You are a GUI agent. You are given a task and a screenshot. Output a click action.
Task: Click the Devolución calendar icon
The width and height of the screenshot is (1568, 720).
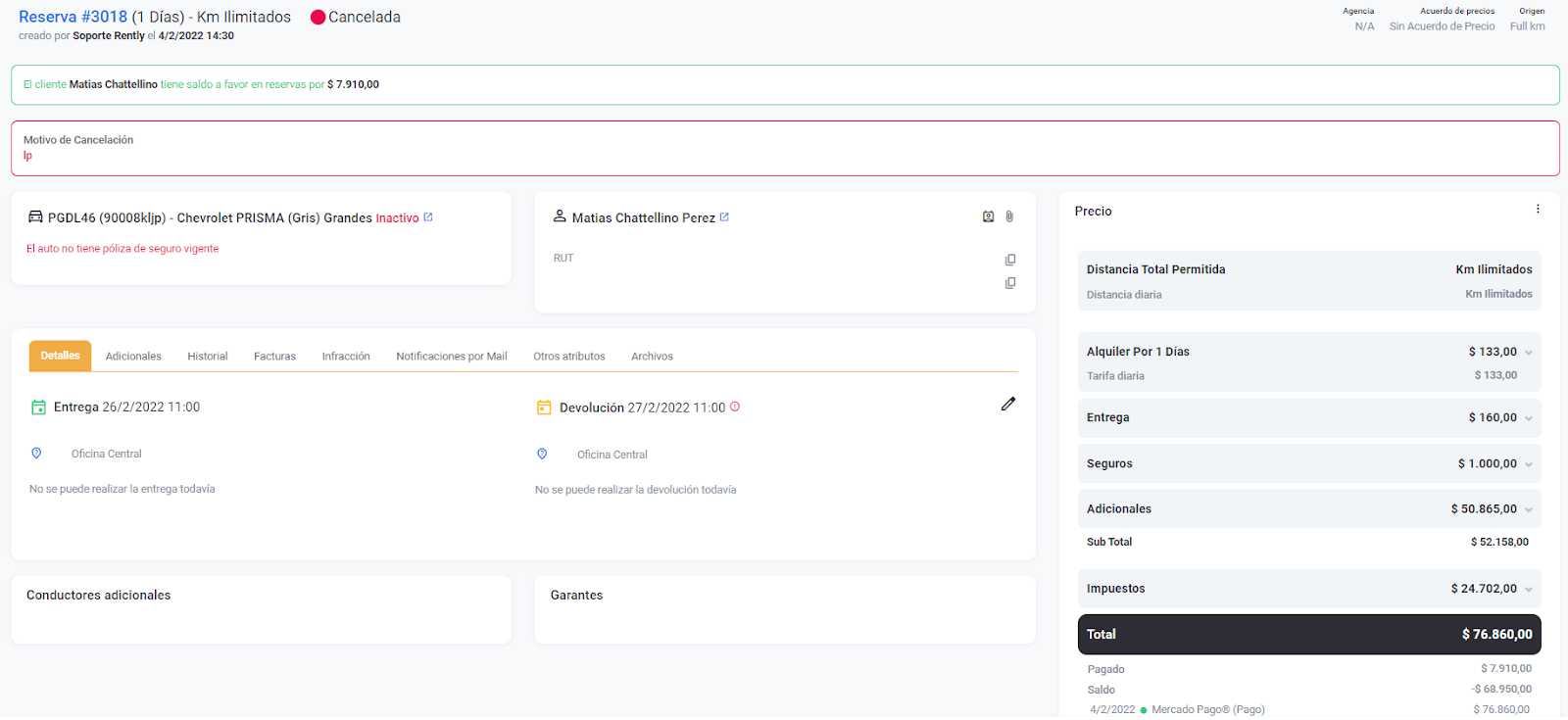pos(544,408)
